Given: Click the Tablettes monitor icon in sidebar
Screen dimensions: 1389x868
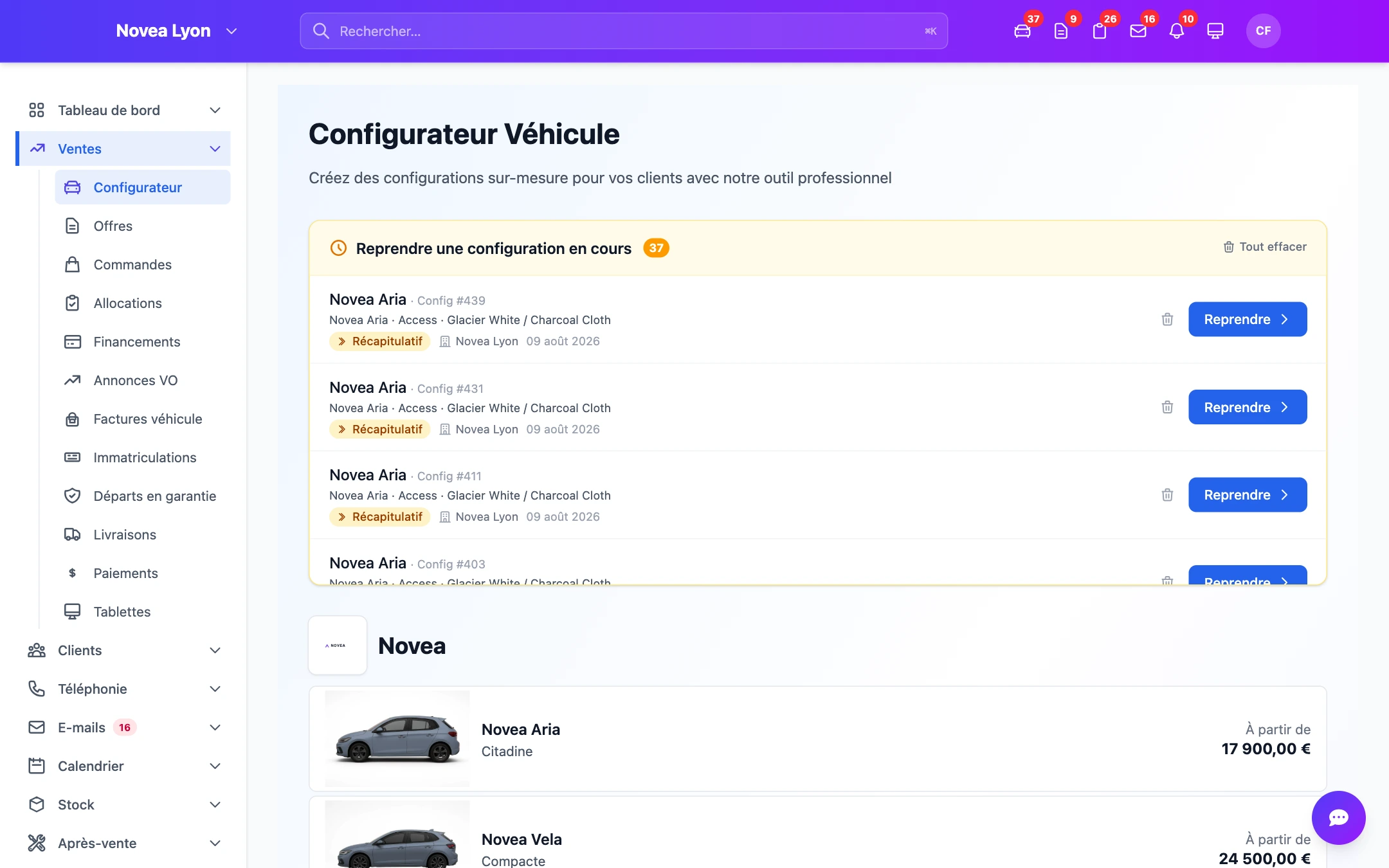Looking at the screenshot, I should (73, 611).
